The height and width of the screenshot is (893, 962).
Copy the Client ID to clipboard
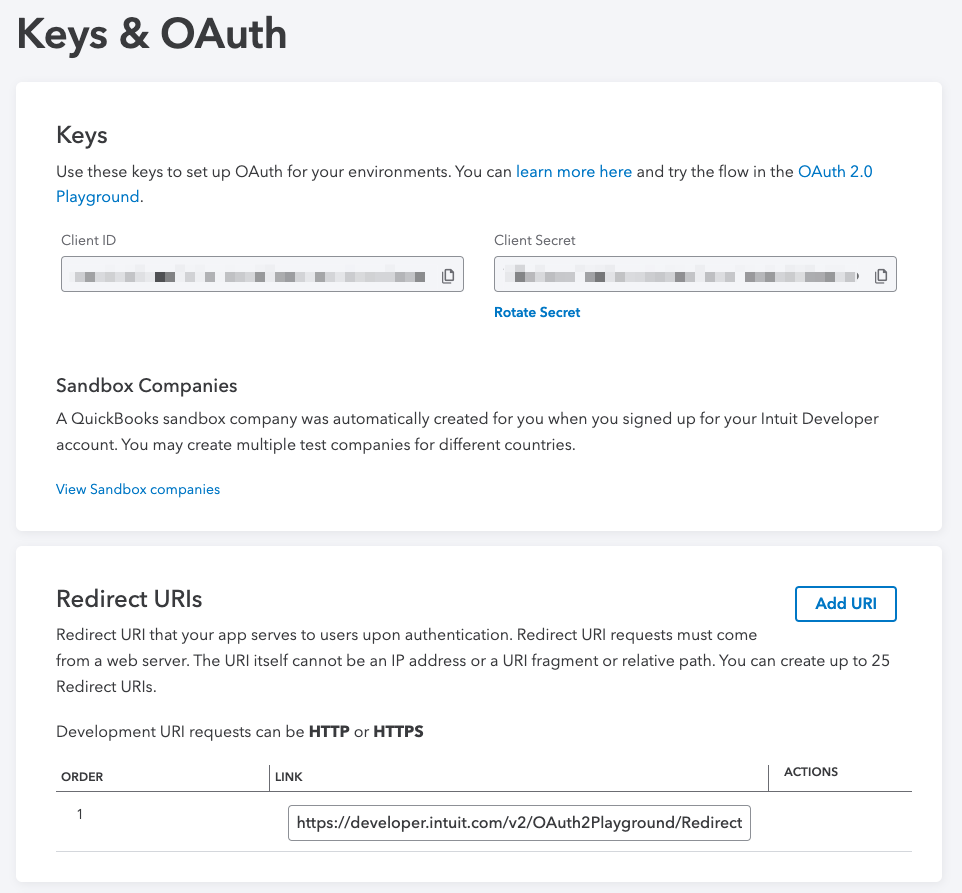point(449,276)
